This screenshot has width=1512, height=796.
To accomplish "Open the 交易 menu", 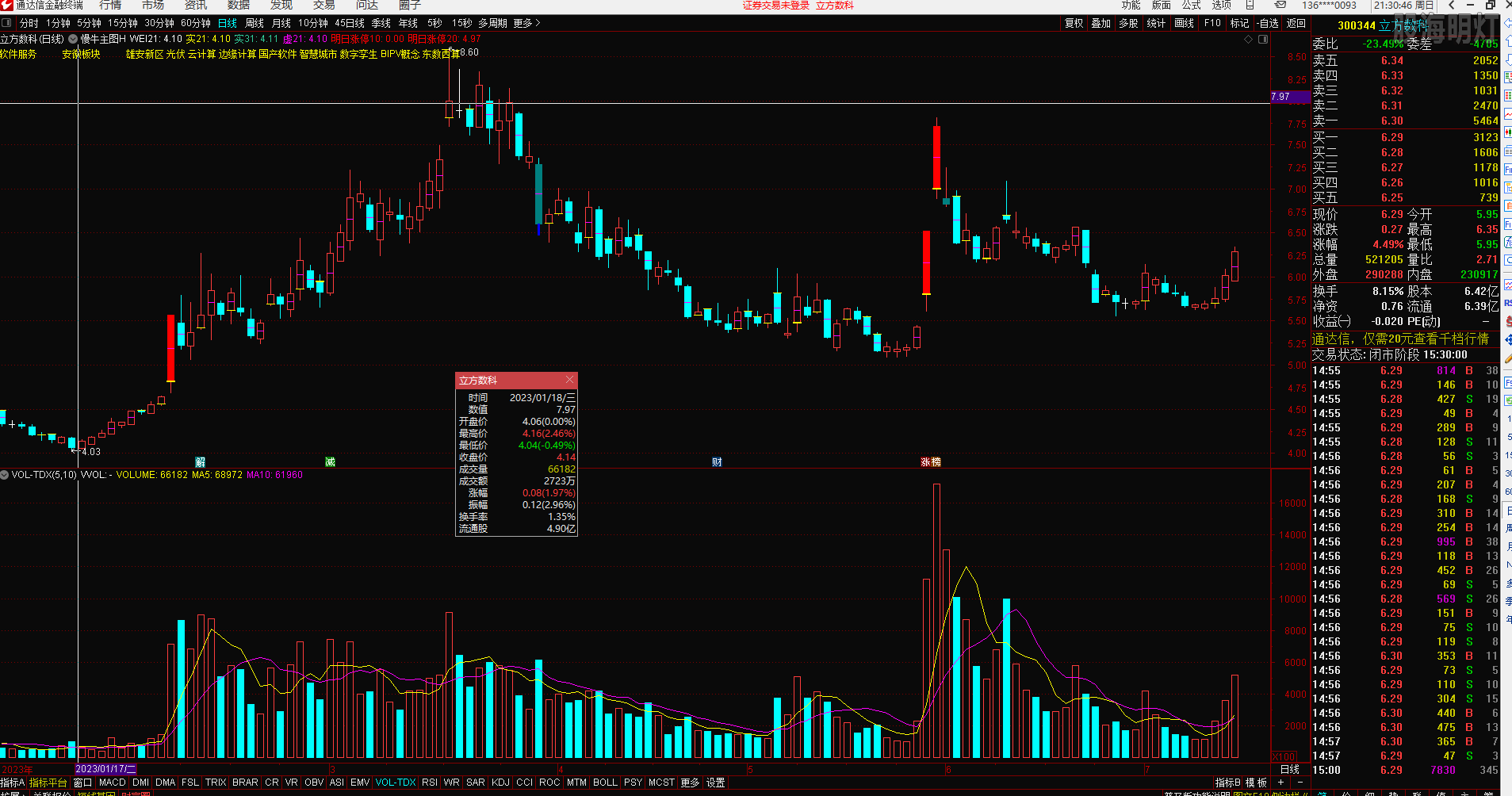I will tap(324, 5).
